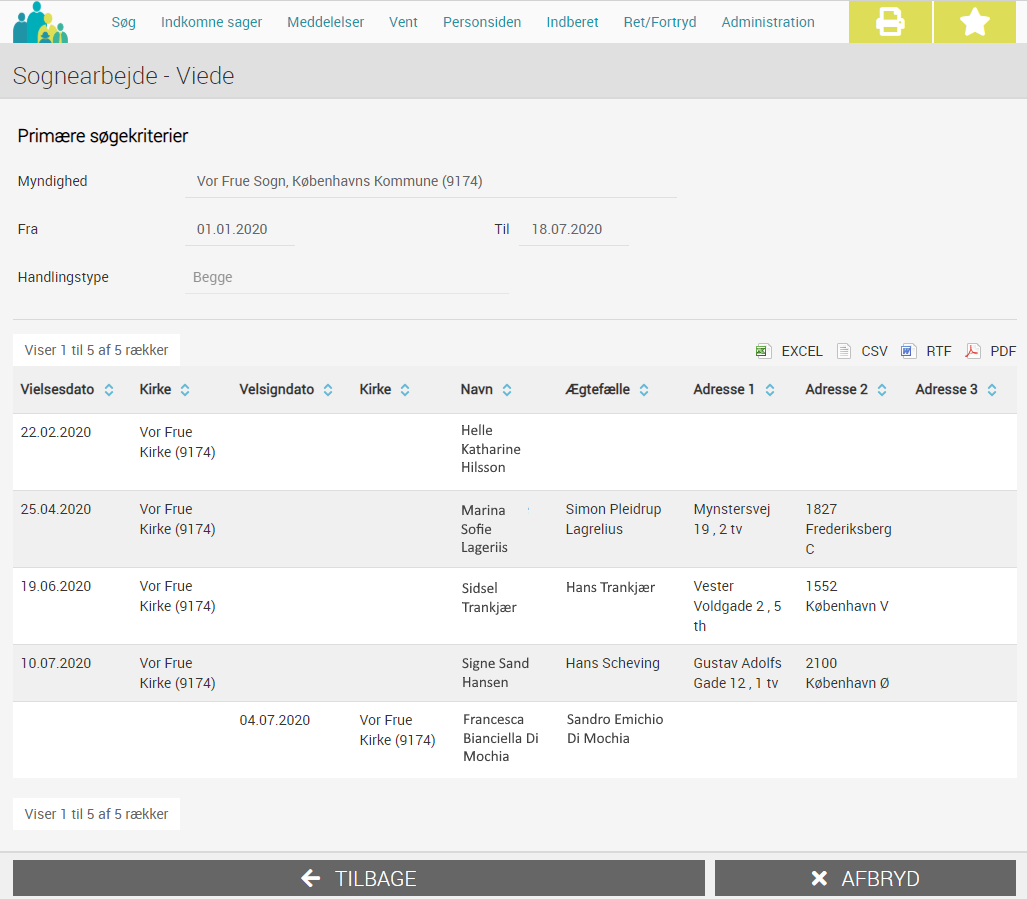Select the 19.06.2020 date cell
This screenshot has height=899, width=1027.
click(56, 586)
